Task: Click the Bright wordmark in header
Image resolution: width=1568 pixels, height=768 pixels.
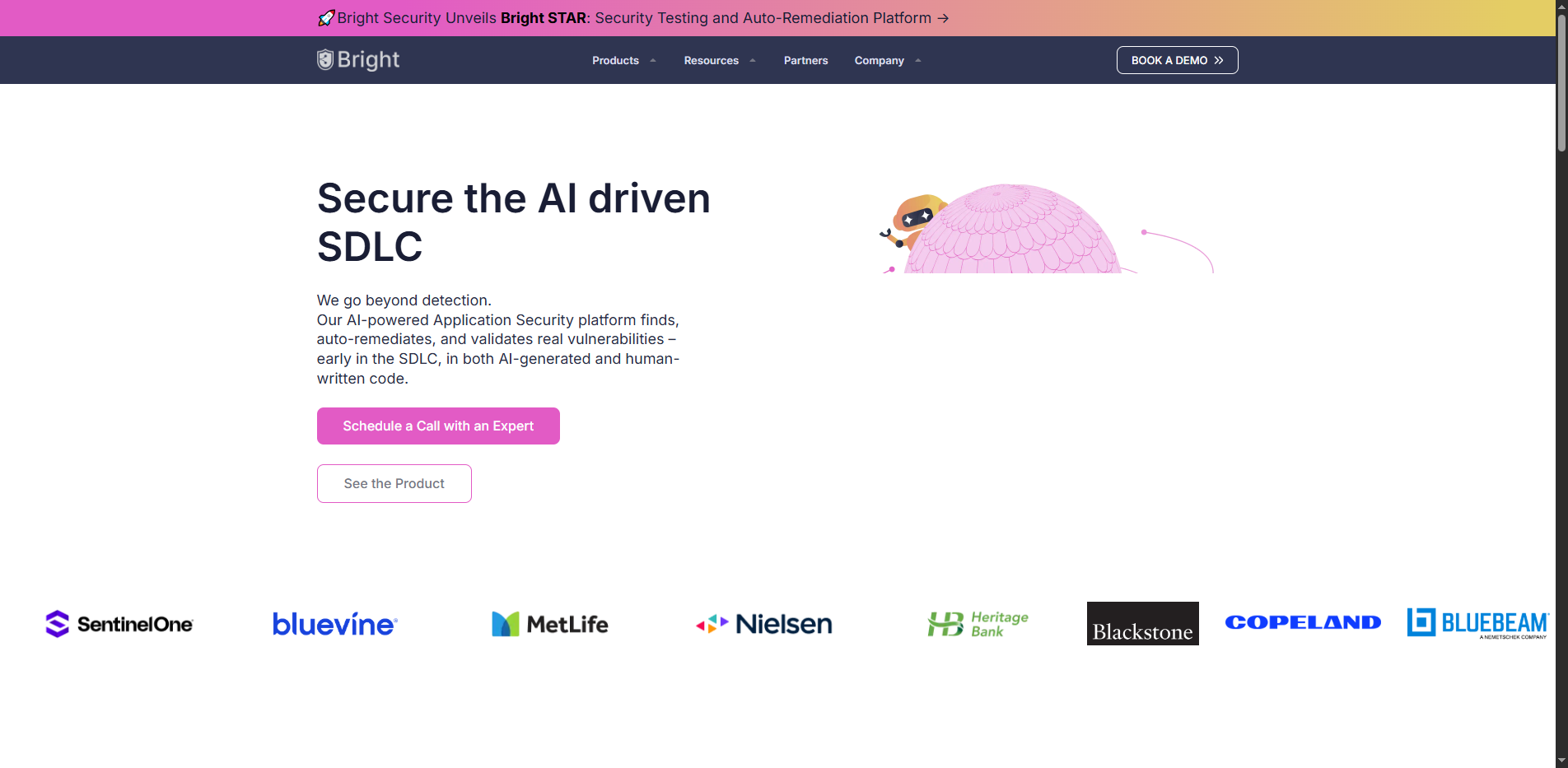Action: 368,59
